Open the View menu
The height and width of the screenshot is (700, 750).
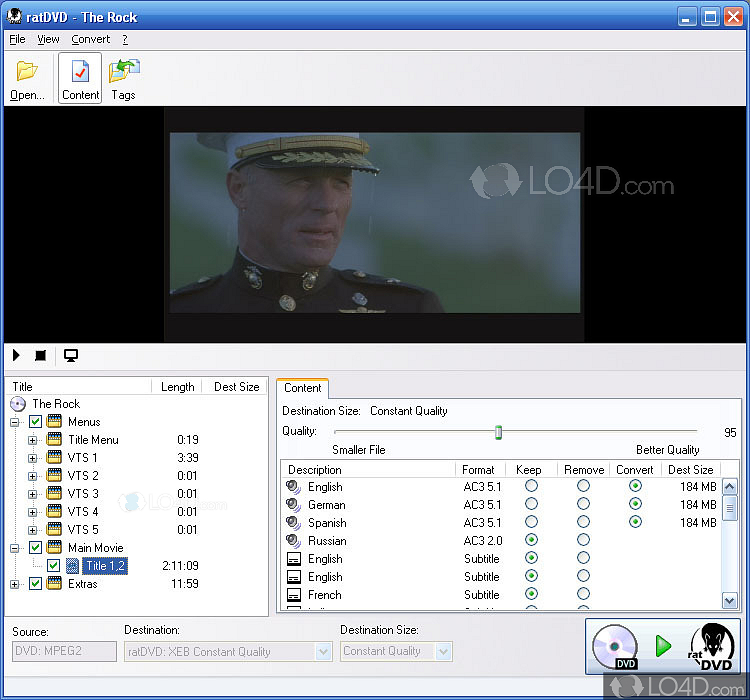(x=48, y=39)
